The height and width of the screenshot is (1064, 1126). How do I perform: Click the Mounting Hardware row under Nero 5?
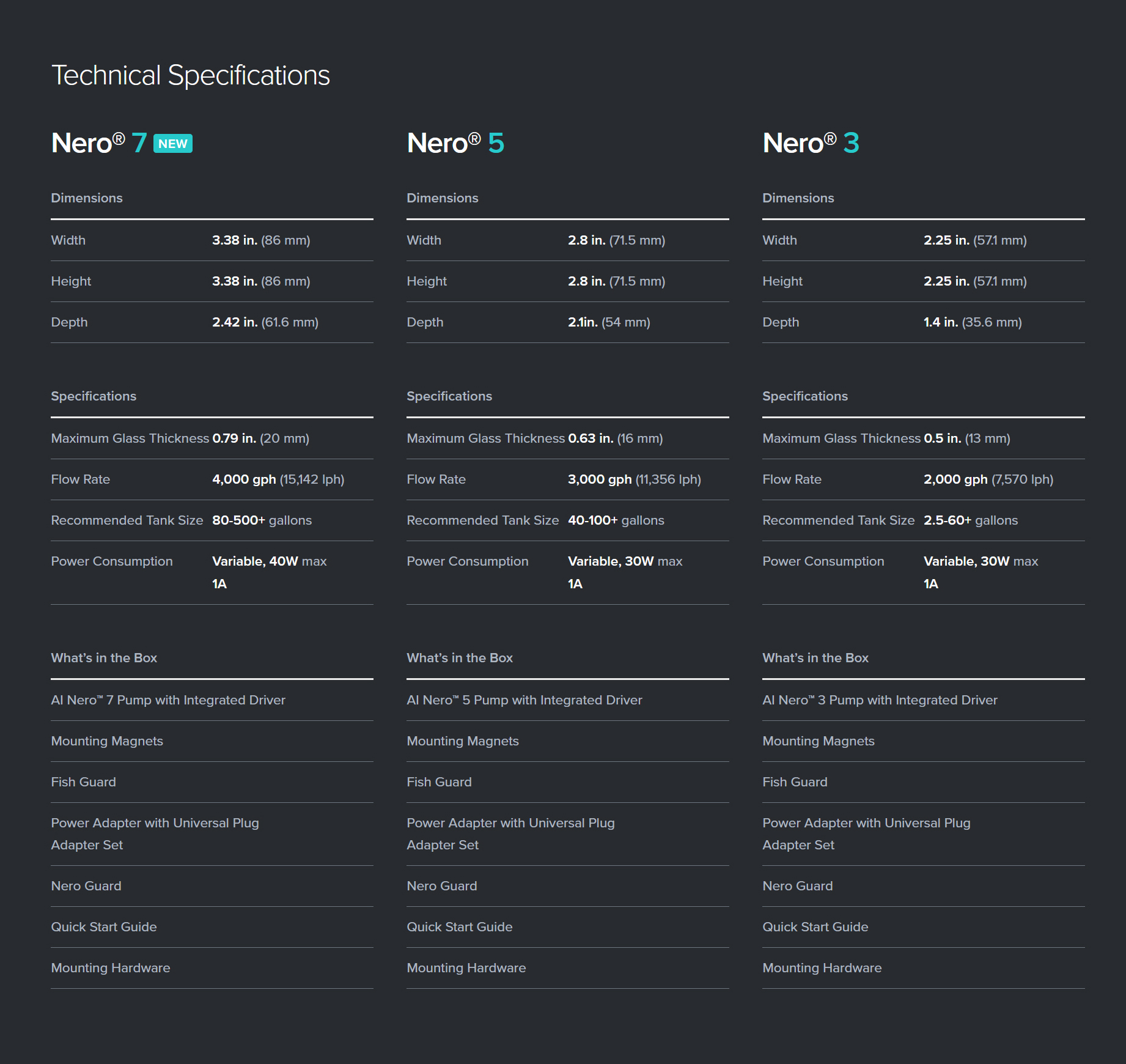tap(568, 968)
